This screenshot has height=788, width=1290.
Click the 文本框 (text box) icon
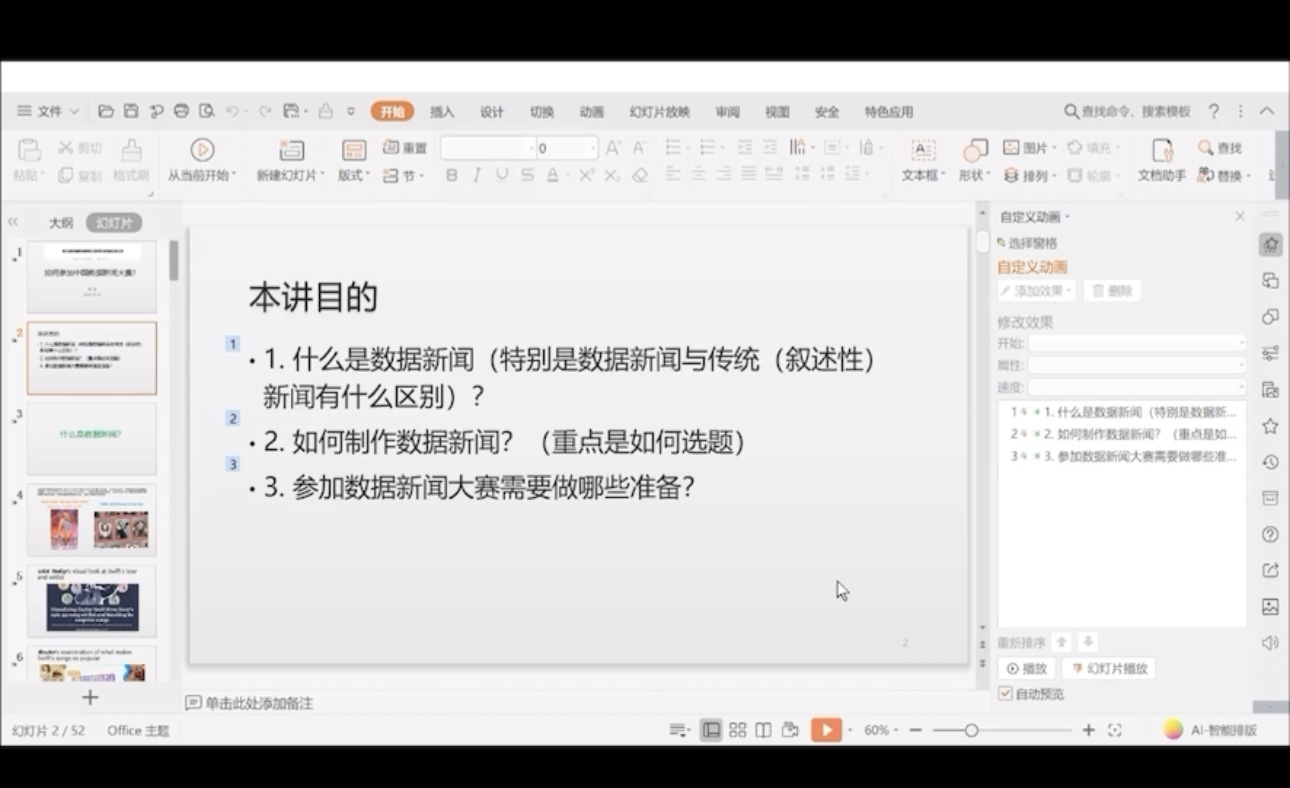[922, 151]
